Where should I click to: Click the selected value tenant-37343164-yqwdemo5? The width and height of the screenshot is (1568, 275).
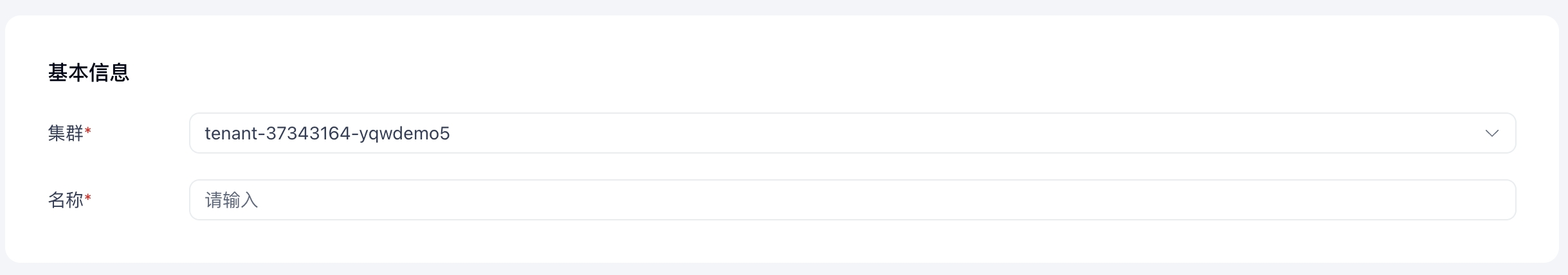point(327,133)
